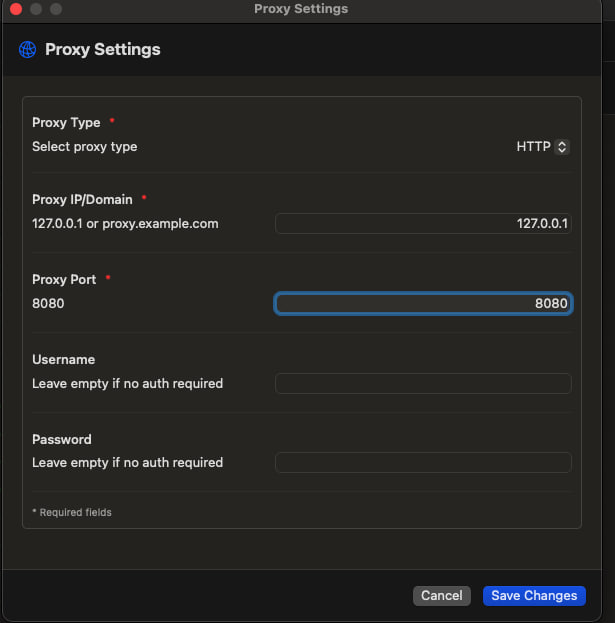Click the globe icon beside Proxy Settings heading
Viewport: 615px width, 623px height.
click(x=28, y=49)
